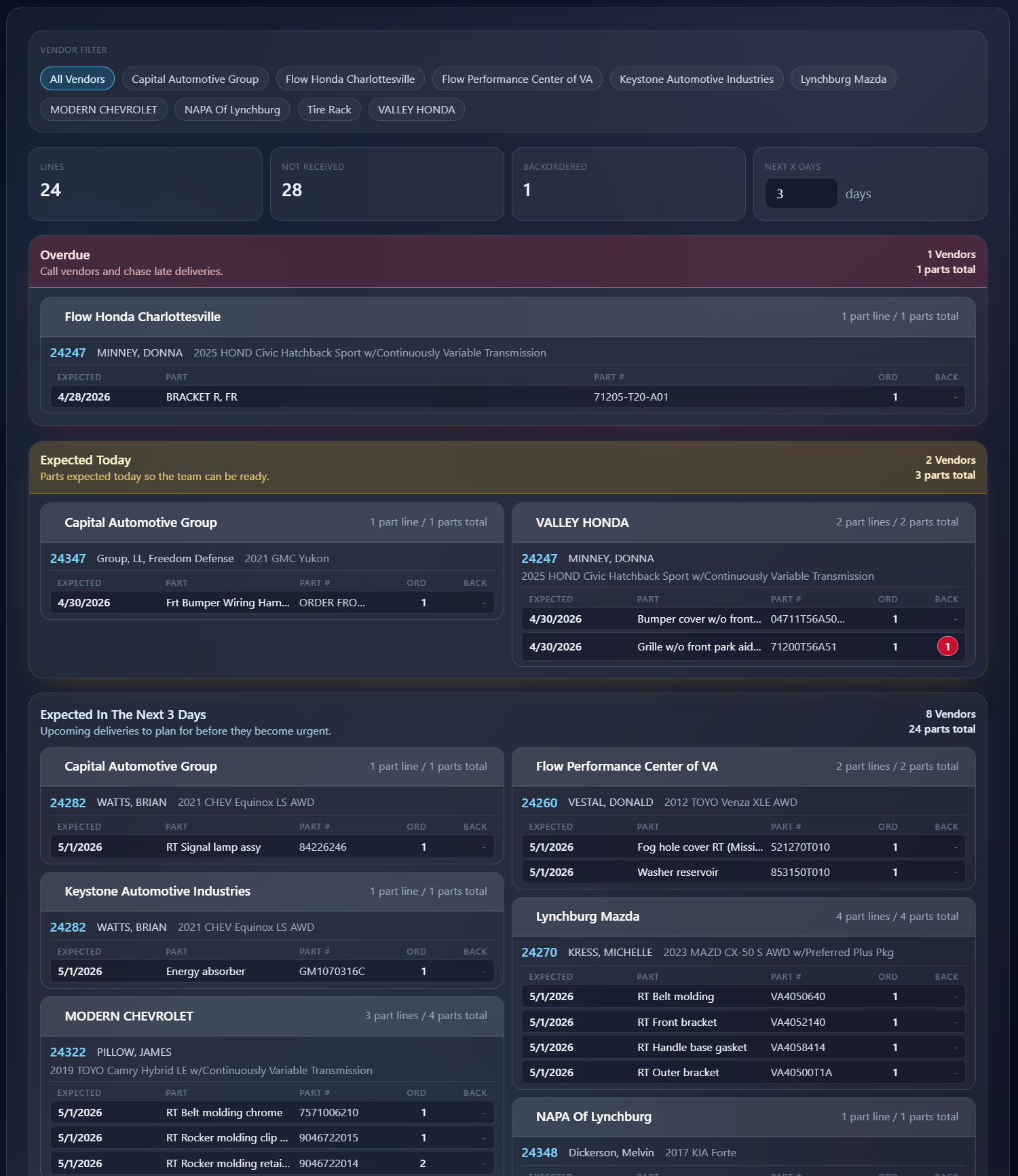The image size is (1018, 1176).
Task: Click the Lynchburg Mazda card header
Action: pyautogui.click(x=743, y=917)
